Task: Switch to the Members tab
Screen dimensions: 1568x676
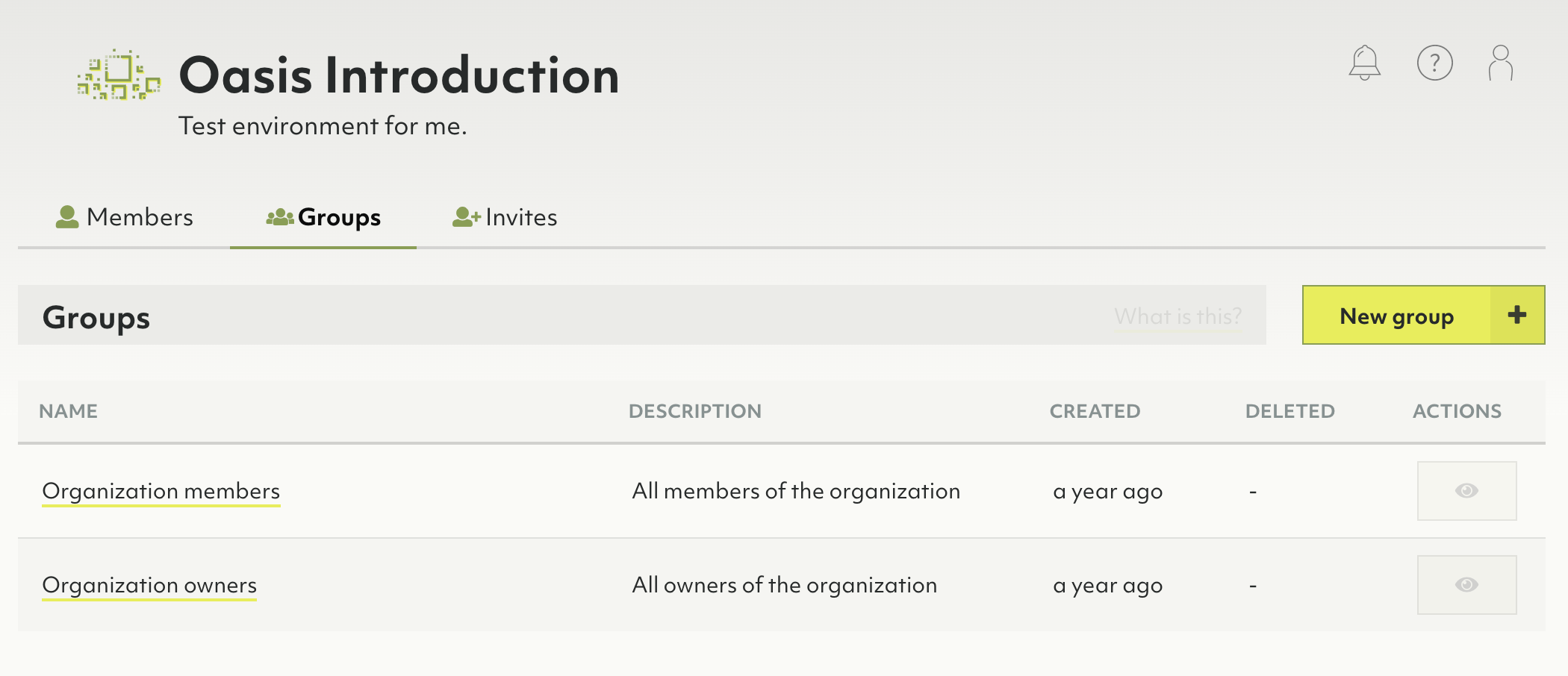Action: click(x=125, y=217)
